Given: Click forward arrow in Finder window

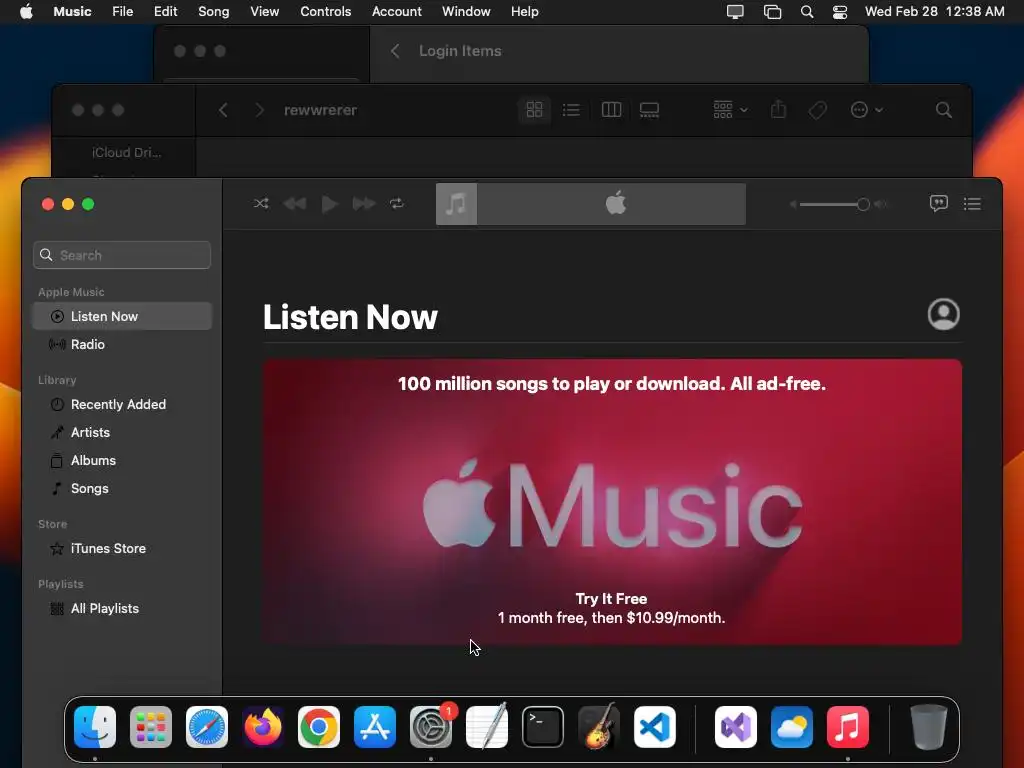Looking at the screenshot, I should [259, 110].
